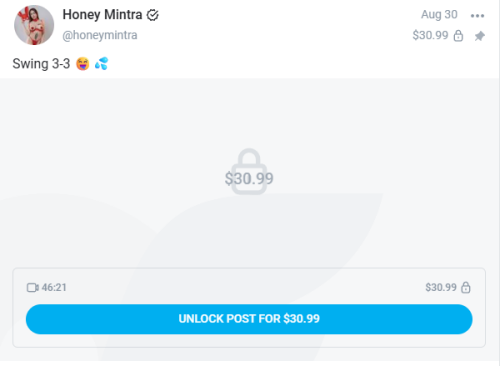Click the locked media placeholder area

tap(249, 172)
